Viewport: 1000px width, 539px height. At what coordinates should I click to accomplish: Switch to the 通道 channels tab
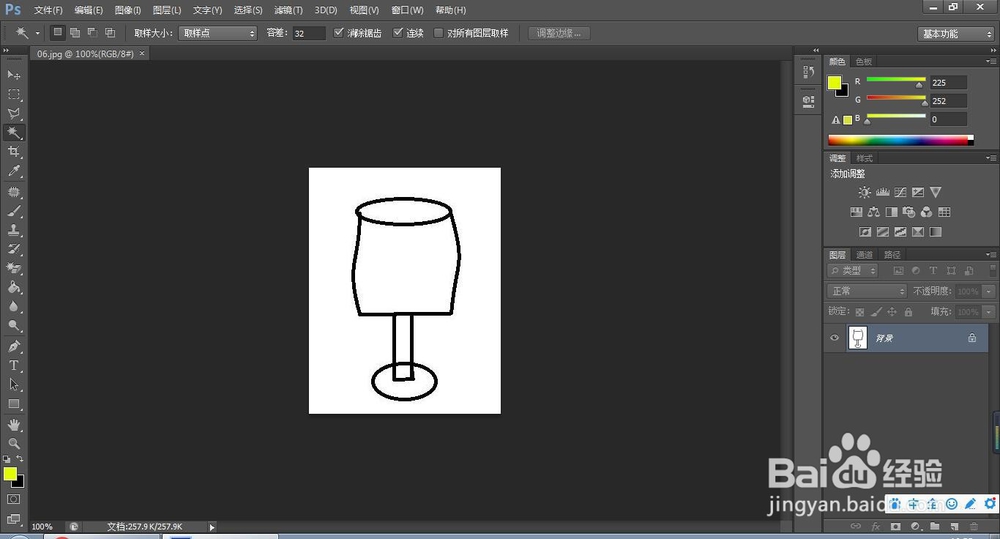pos(864,255)
